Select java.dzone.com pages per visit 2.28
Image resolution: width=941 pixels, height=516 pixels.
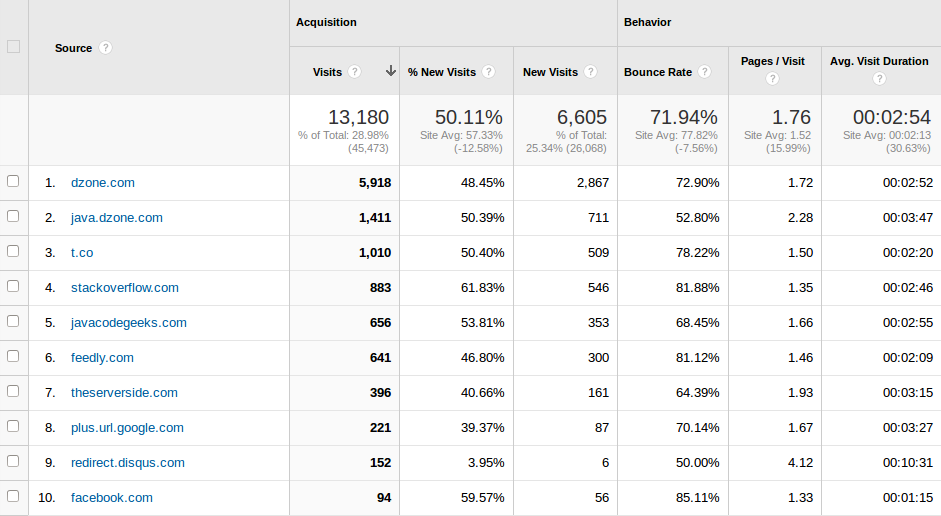click(801, 218)
